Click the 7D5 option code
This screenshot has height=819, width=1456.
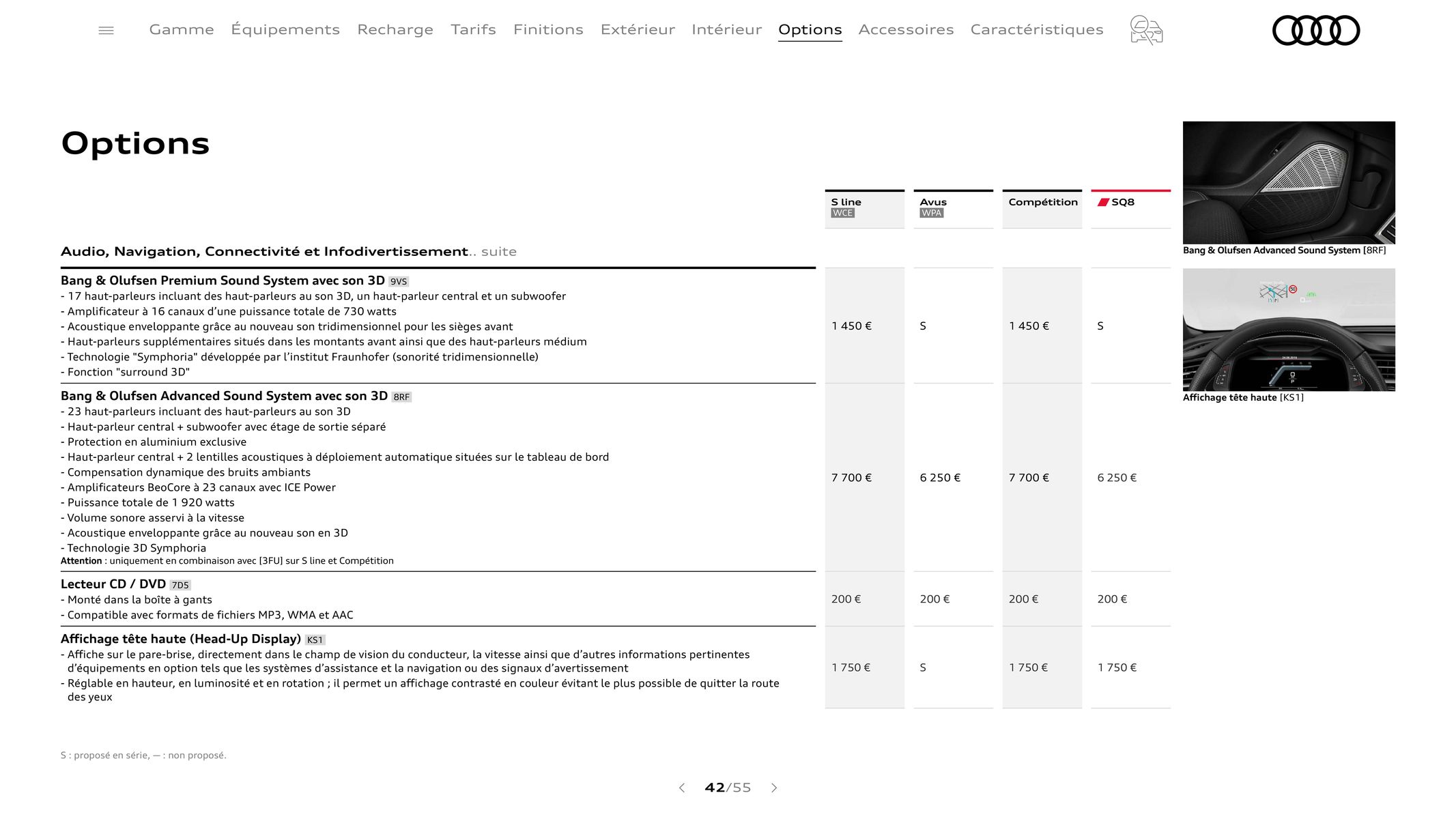click(x=180, y=586)
